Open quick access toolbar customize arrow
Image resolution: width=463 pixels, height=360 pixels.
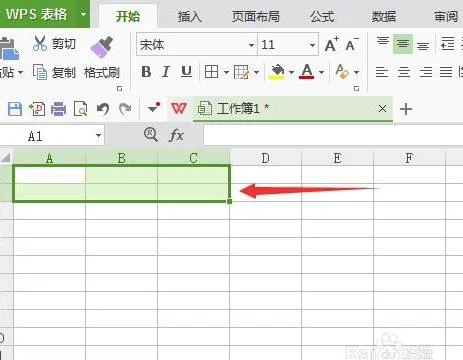pos(153,108)
